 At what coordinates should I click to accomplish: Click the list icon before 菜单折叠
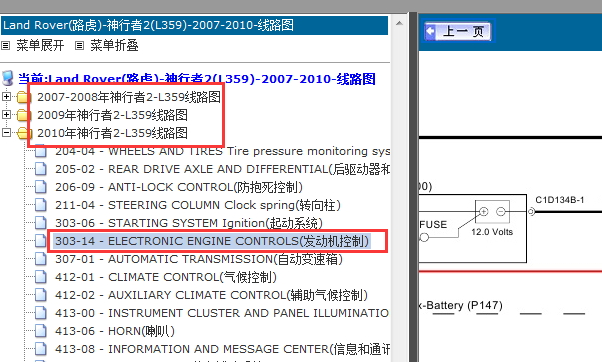(x=79, y=46)
